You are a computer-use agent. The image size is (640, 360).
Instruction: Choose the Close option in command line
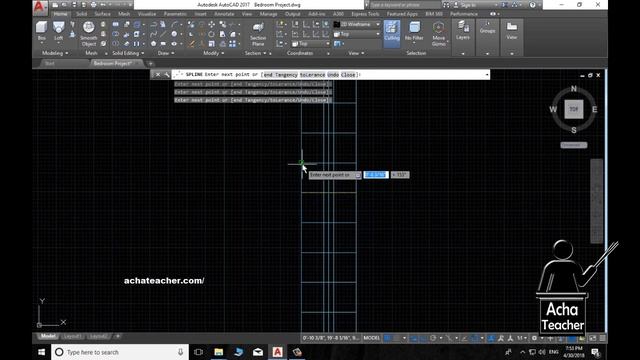pyautogui.click(x=348, y=75)
